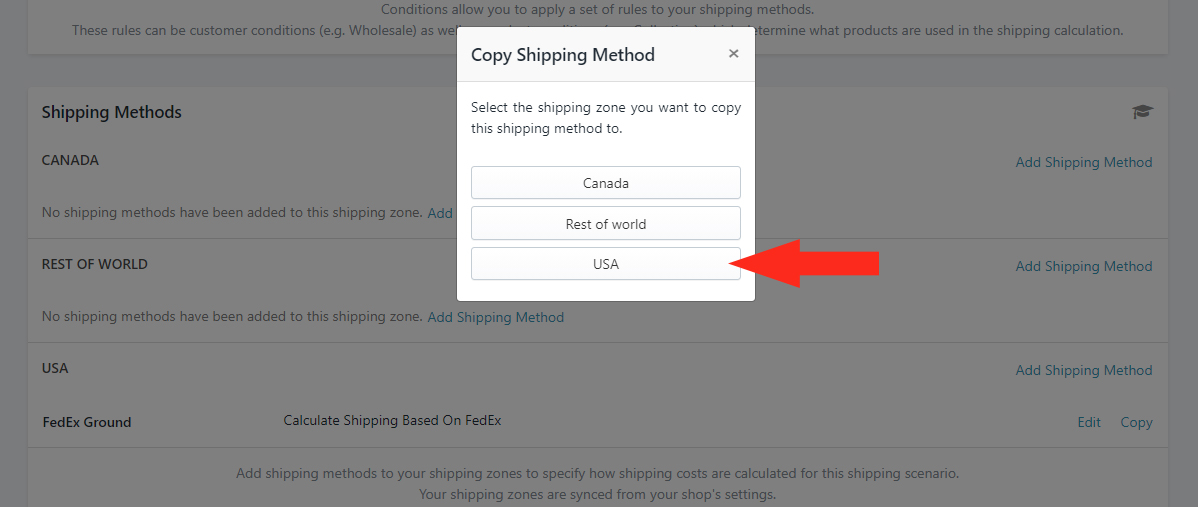Viewport: 1198px width, 507px height.
Task: Click partially hidden Add link under Canada
Action: tap(441, 213)
